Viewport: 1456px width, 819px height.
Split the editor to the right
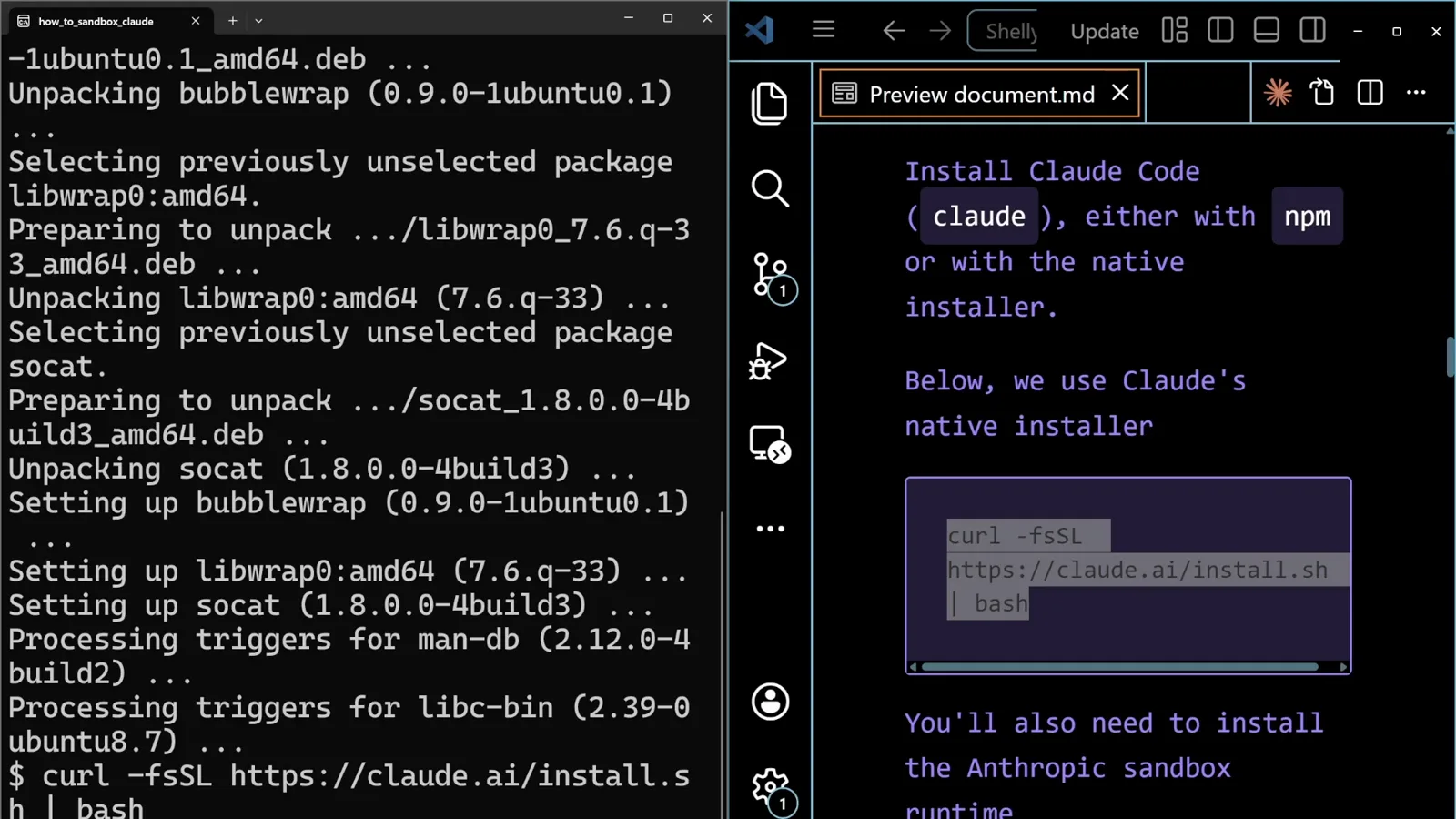coord(1370,92)
